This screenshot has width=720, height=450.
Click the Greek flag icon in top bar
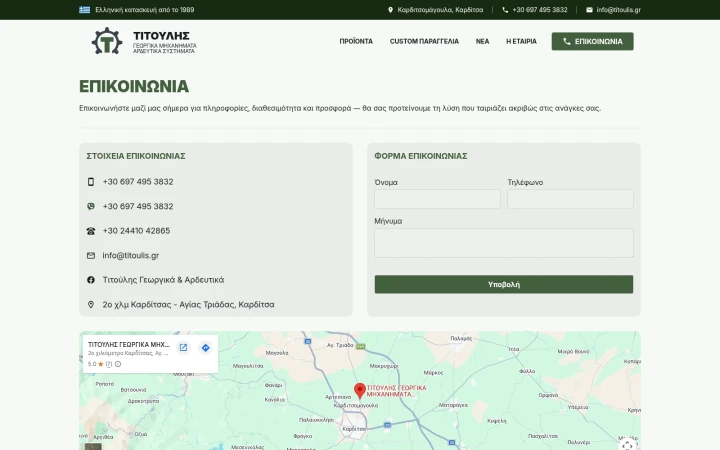click(x=84, y=10)
